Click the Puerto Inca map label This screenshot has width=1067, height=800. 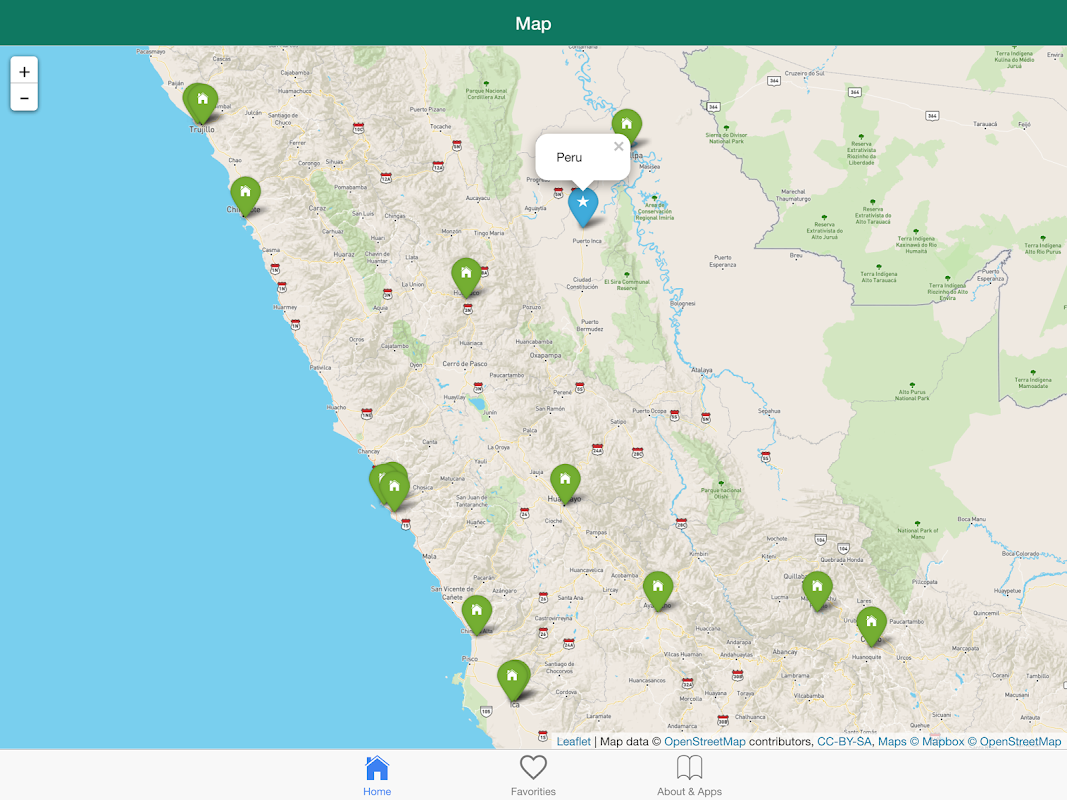click(587, 241)
